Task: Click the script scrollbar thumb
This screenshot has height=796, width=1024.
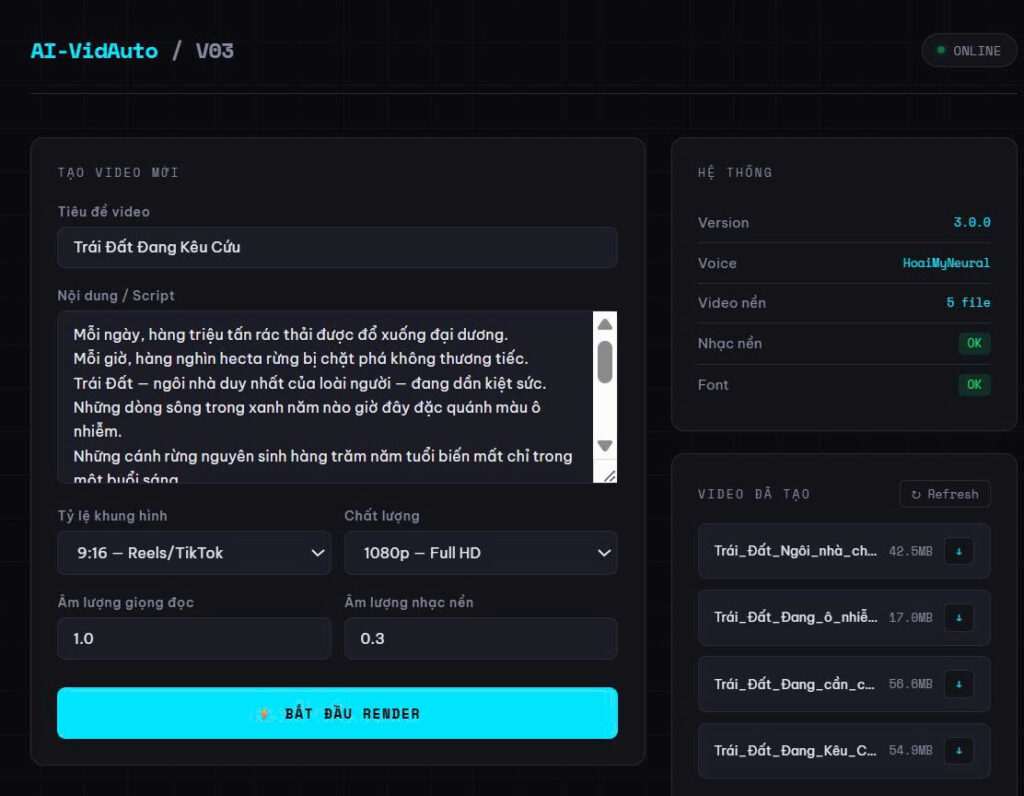Action: tap(605, 362)
